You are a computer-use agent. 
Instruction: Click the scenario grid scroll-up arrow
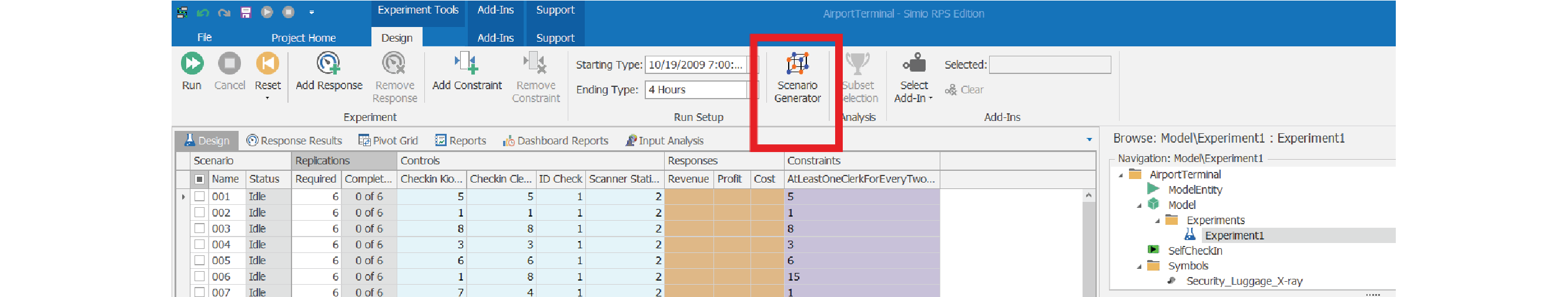1088,195
